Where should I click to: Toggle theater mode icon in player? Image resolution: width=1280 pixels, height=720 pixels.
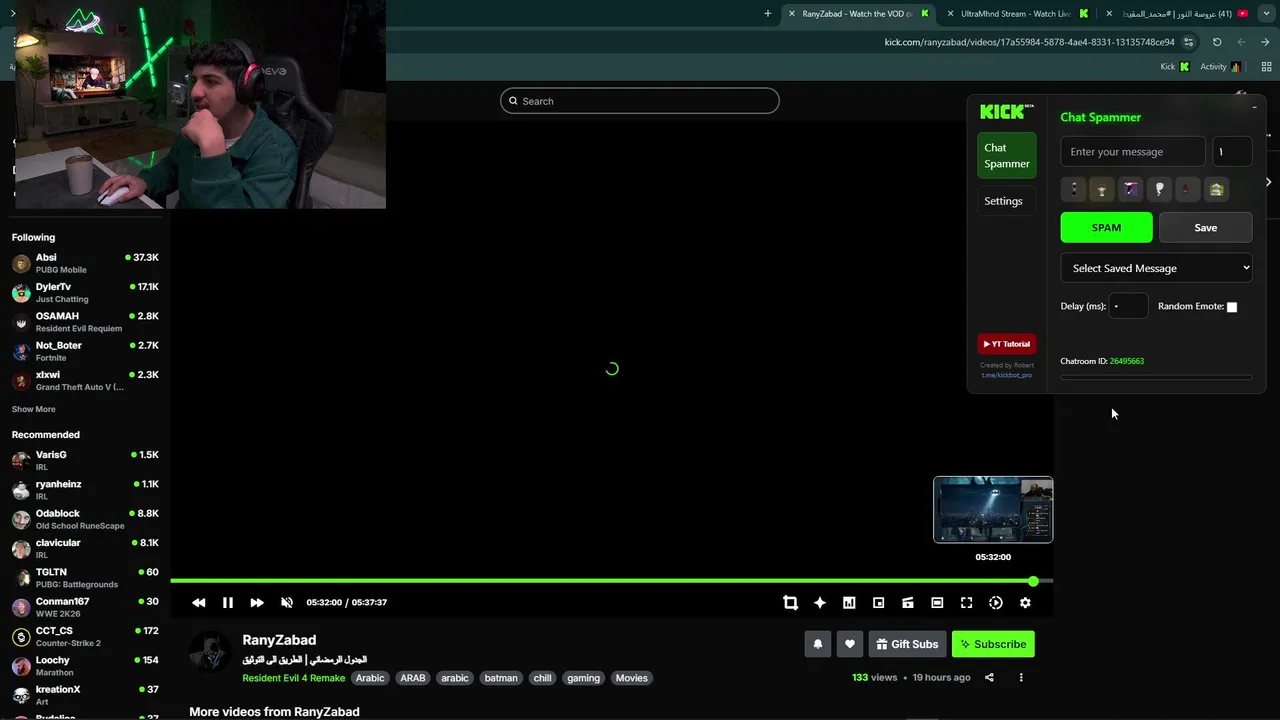[x=937, y=602]
